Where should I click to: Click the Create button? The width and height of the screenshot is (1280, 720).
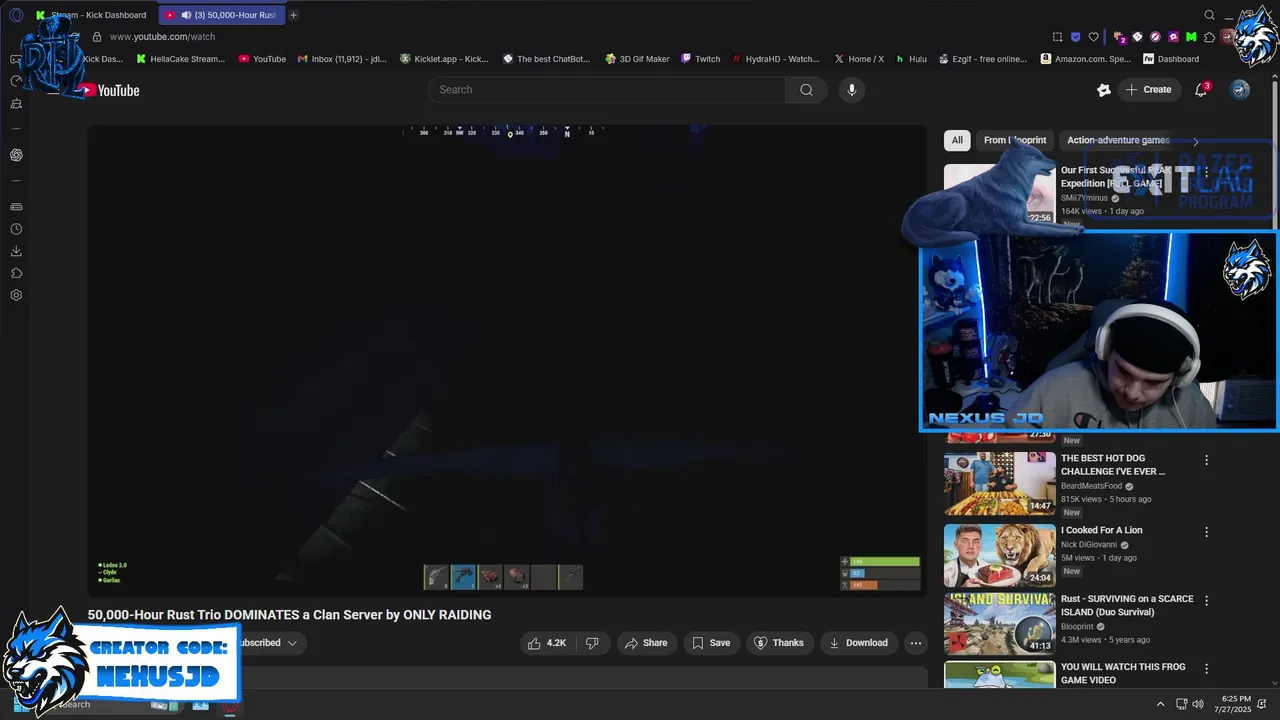point(1148,90)
